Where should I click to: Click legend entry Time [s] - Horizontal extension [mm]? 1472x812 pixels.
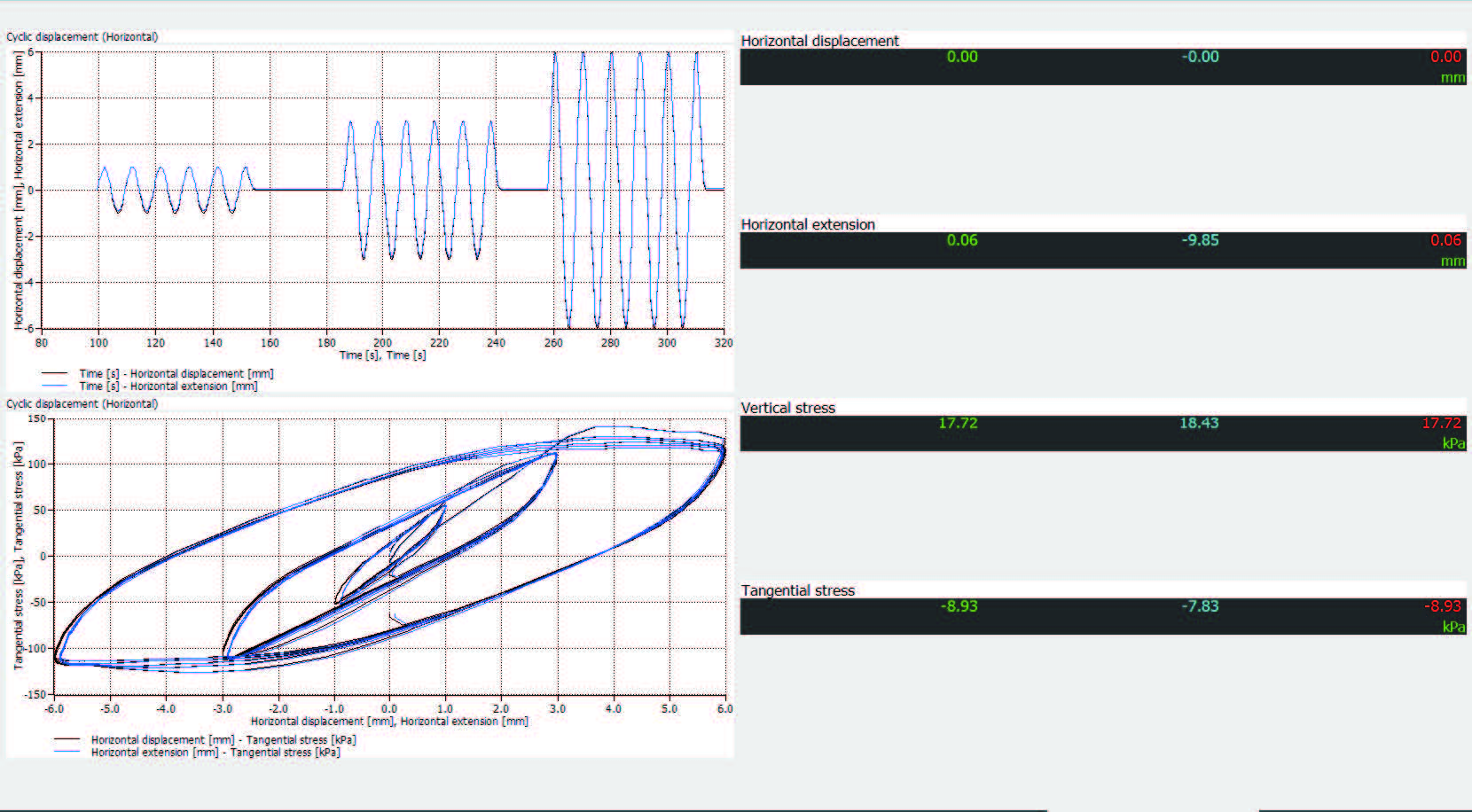168,386
